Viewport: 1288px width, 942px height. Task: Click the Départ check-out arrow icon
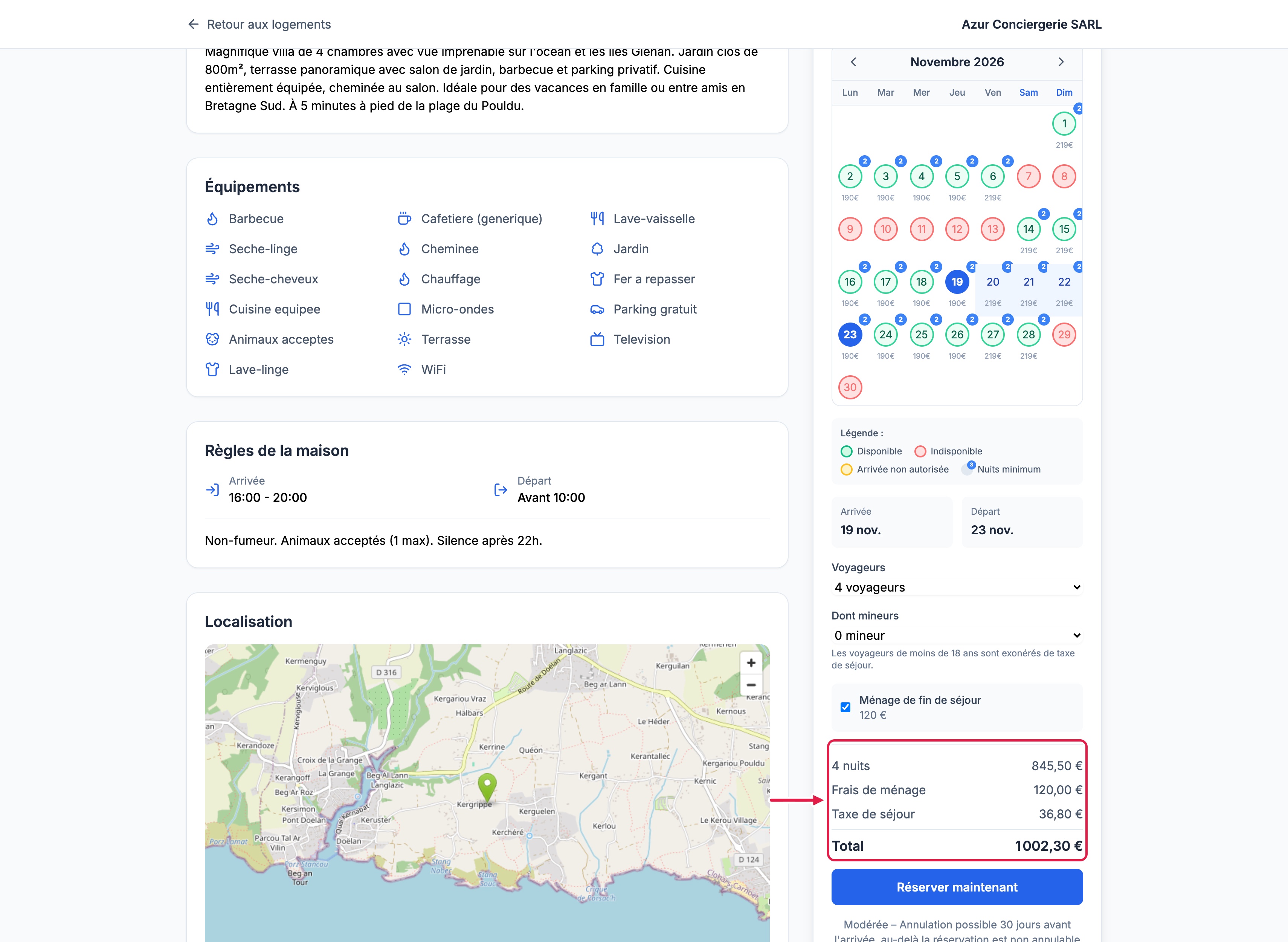coord(501,490)
